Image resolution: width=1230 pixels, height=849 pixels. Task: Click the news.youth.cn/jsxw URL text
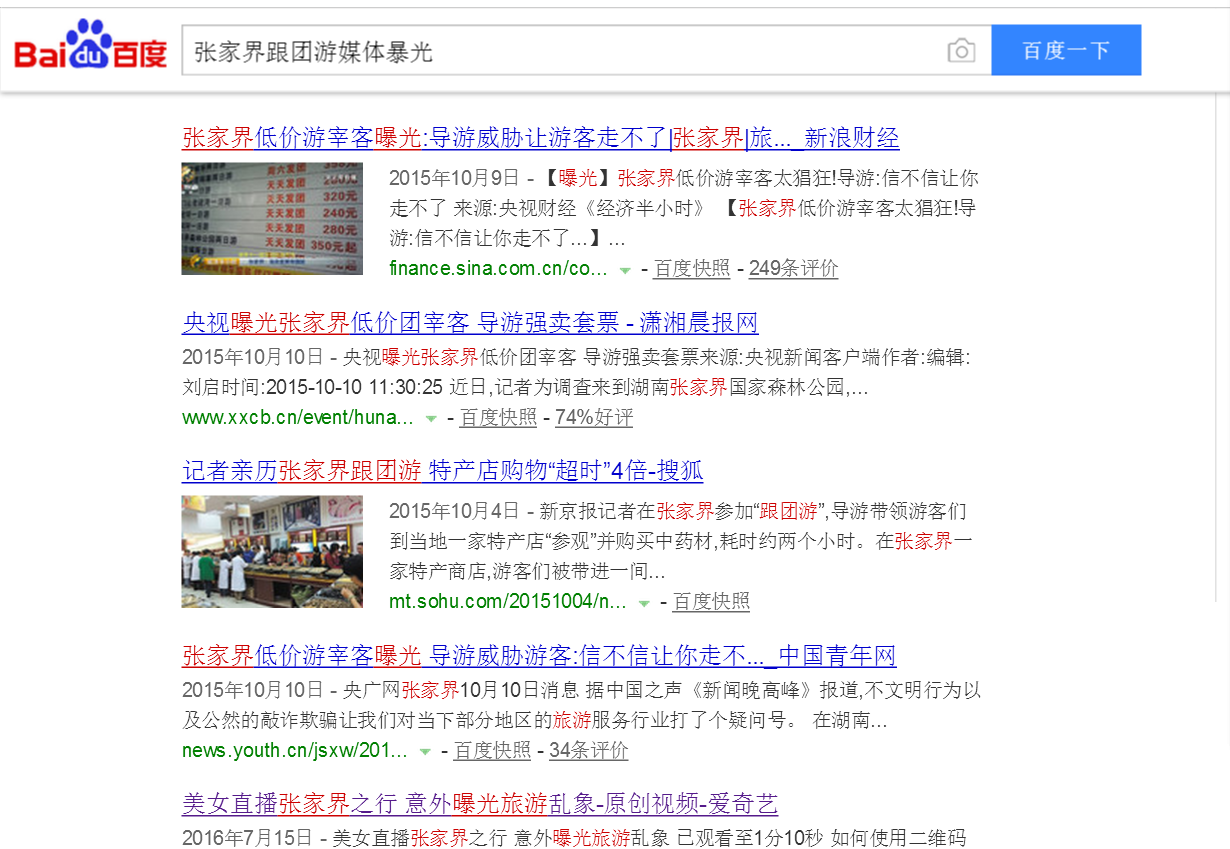(x=295, y=751)
